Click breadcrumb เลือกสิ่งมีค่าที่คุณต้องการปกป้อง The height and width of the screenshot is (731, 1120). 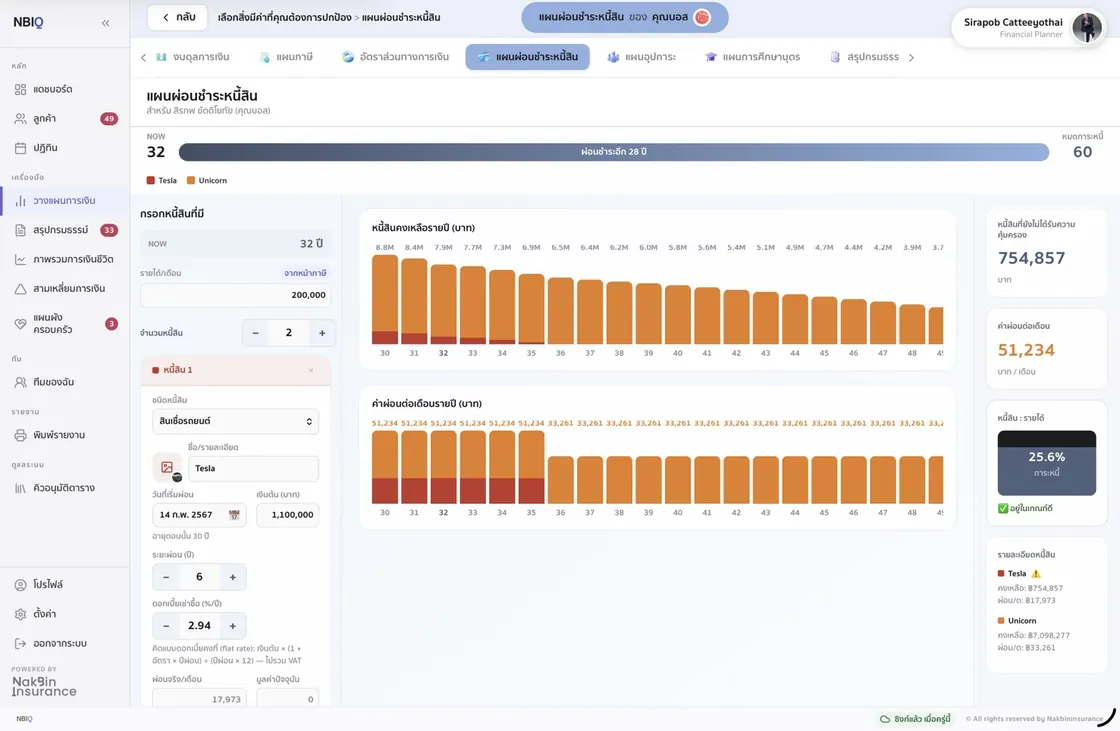coord(284,17)
